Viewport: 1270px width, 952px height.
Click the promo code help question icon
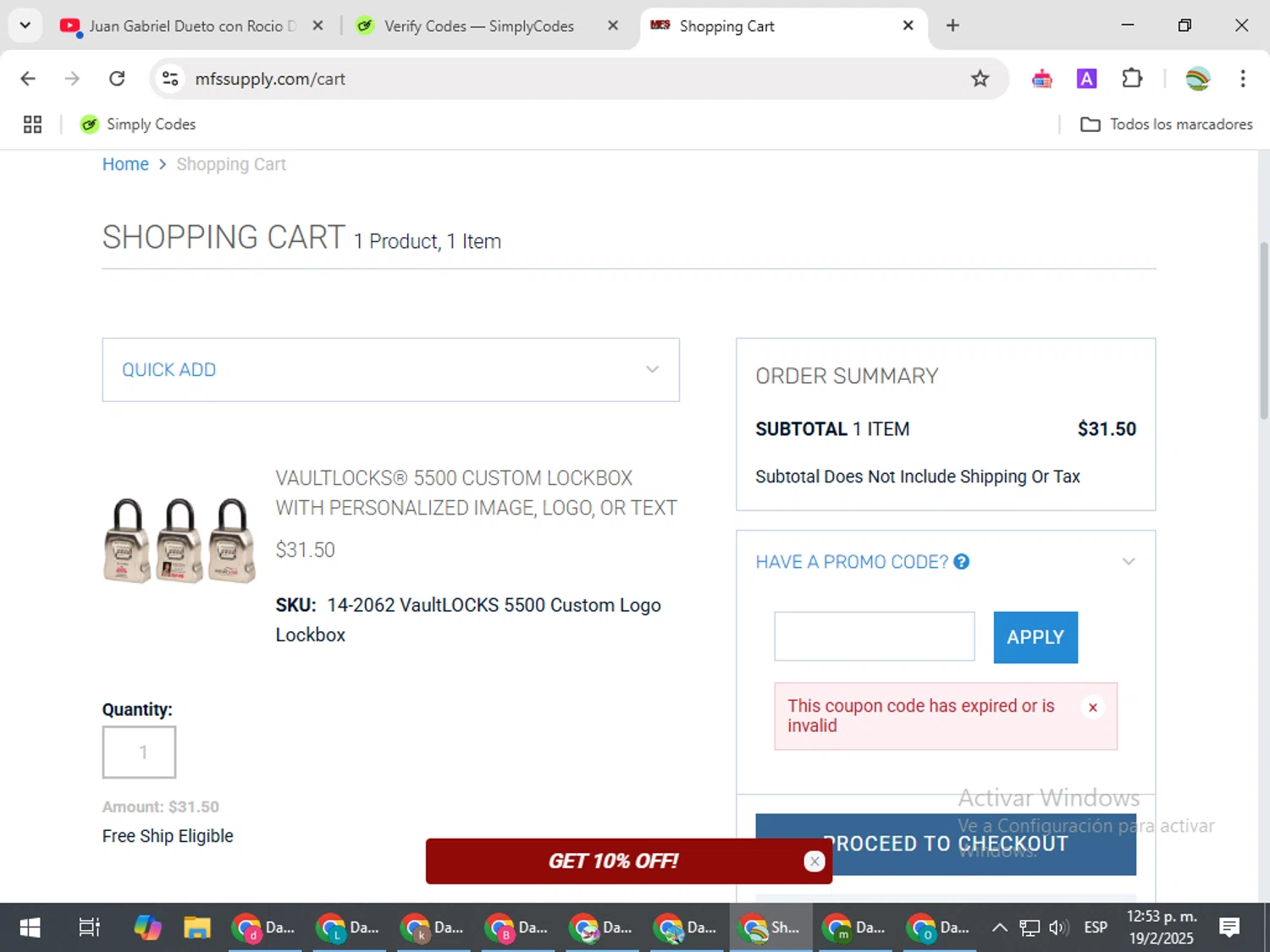click(961, 562)
